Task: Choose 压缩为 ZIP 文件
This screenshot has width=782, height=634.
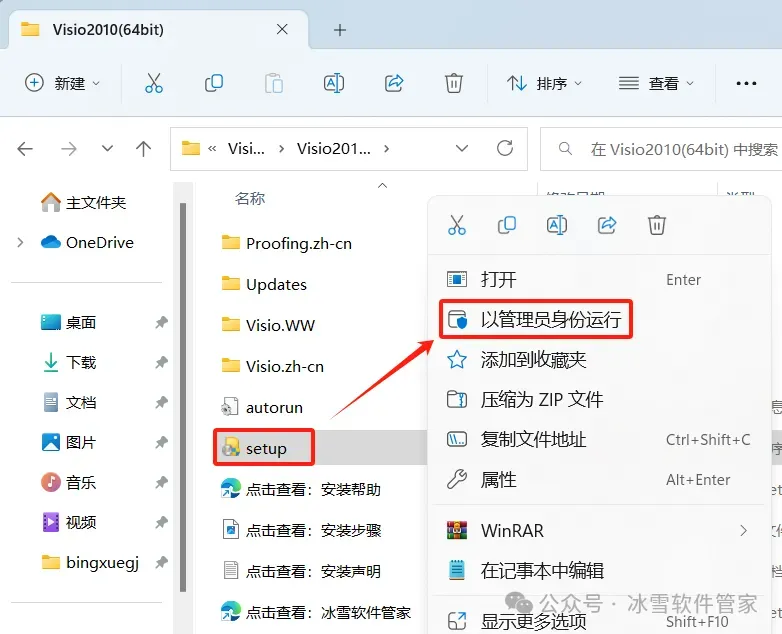Action: click(x=599, y=400)
